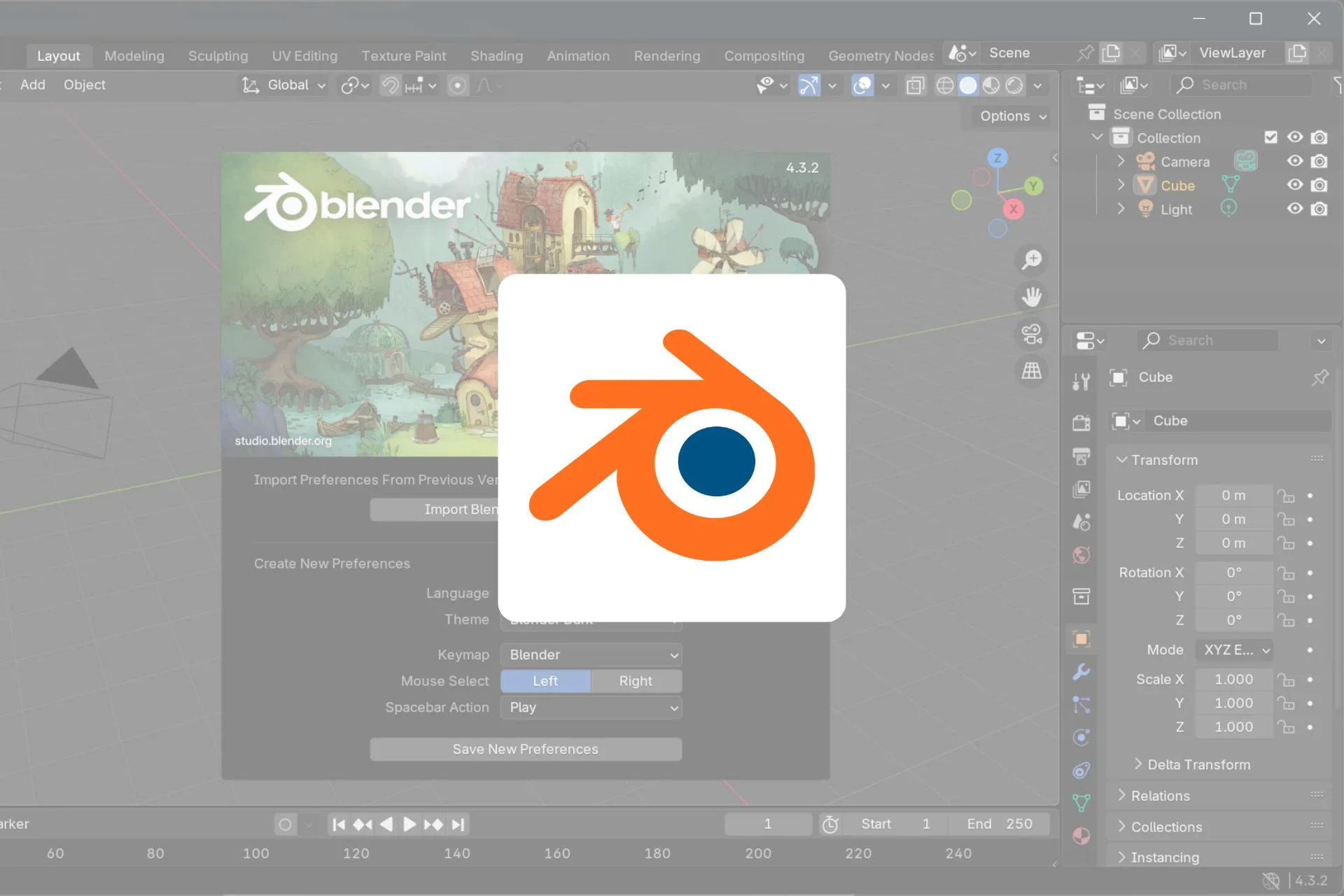The height and width of the screenshot is (896, 1344).
Task: Select material preview shading
Action: [x=991, y=85]
